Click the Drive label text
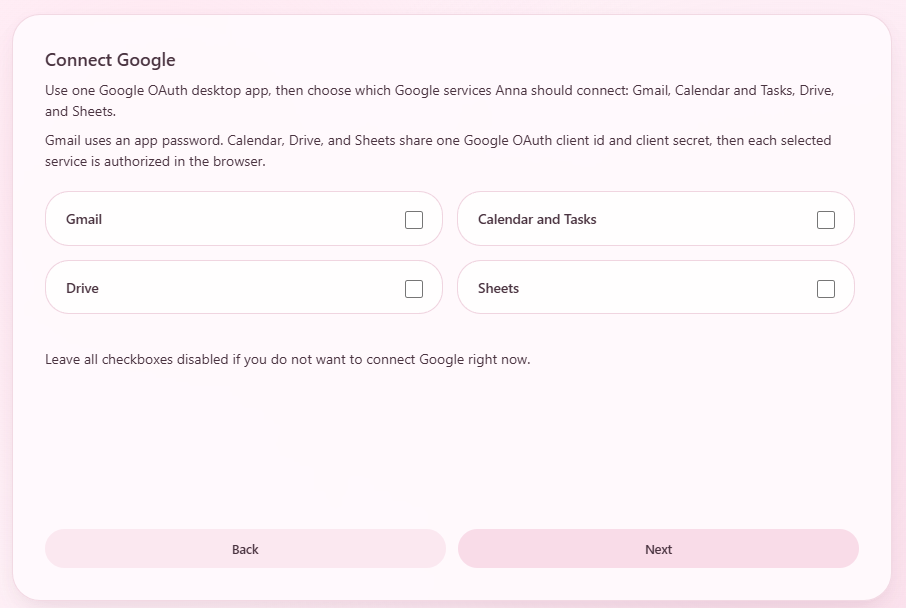Viewport: 906px width, 608px height. tap(82, 288)
